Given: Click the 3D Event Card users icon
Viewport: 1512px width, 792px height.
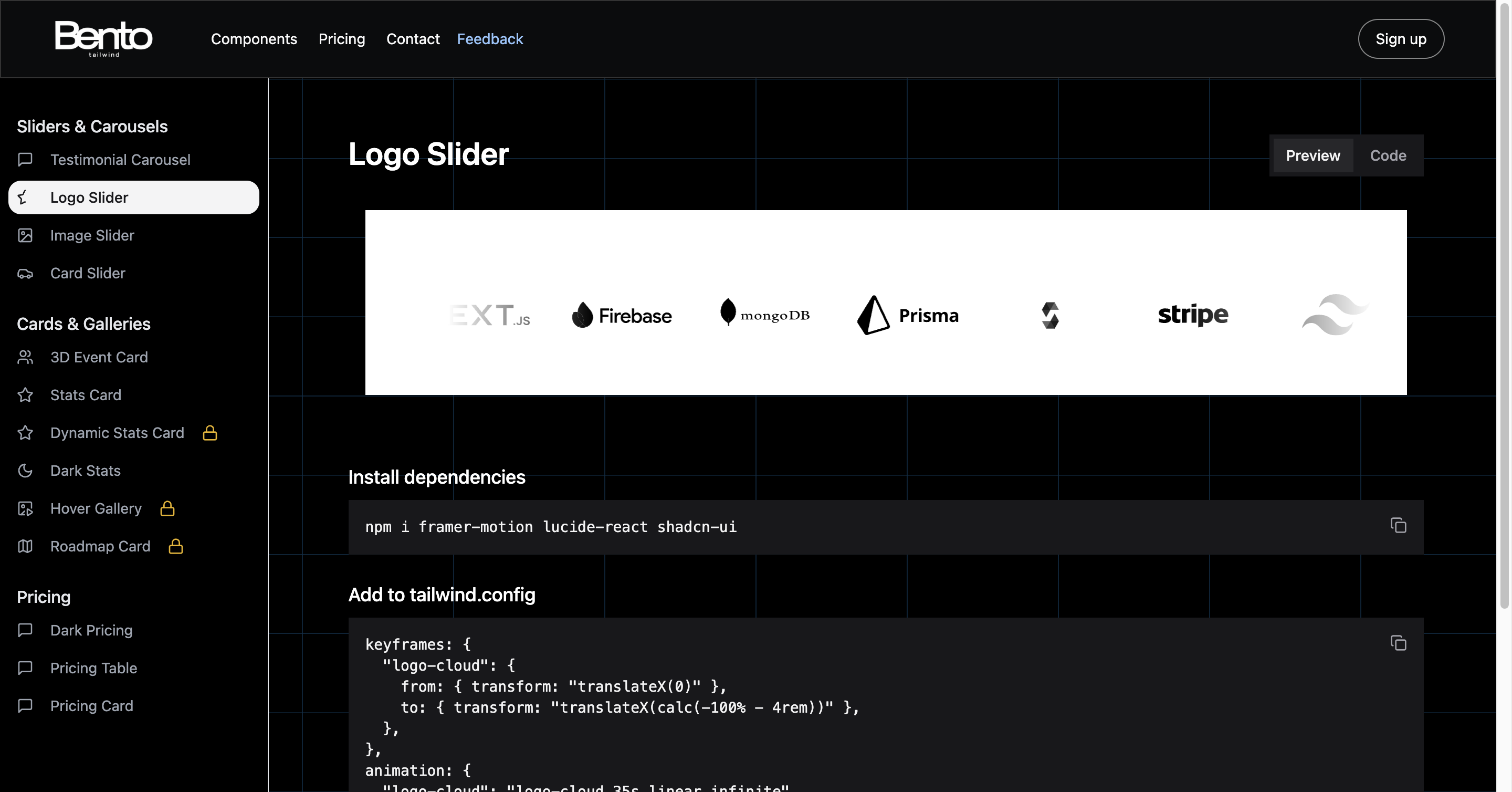Looking at the screenshot, I should coord(25,358).
